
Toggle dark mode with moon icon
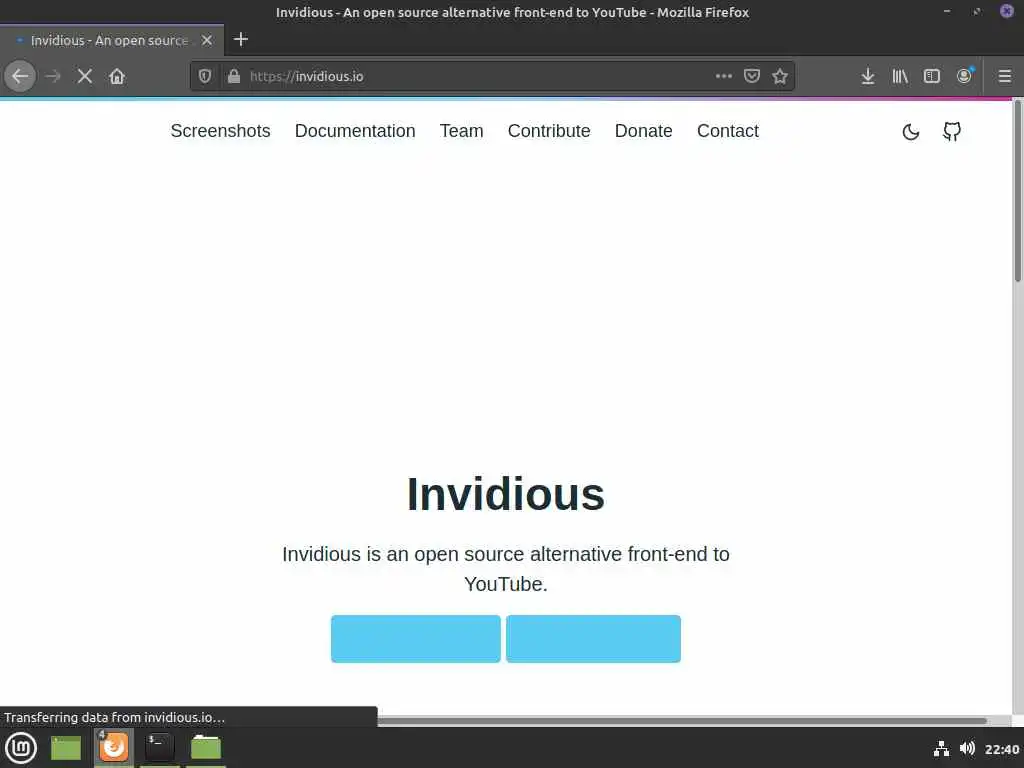coord(910,132)
